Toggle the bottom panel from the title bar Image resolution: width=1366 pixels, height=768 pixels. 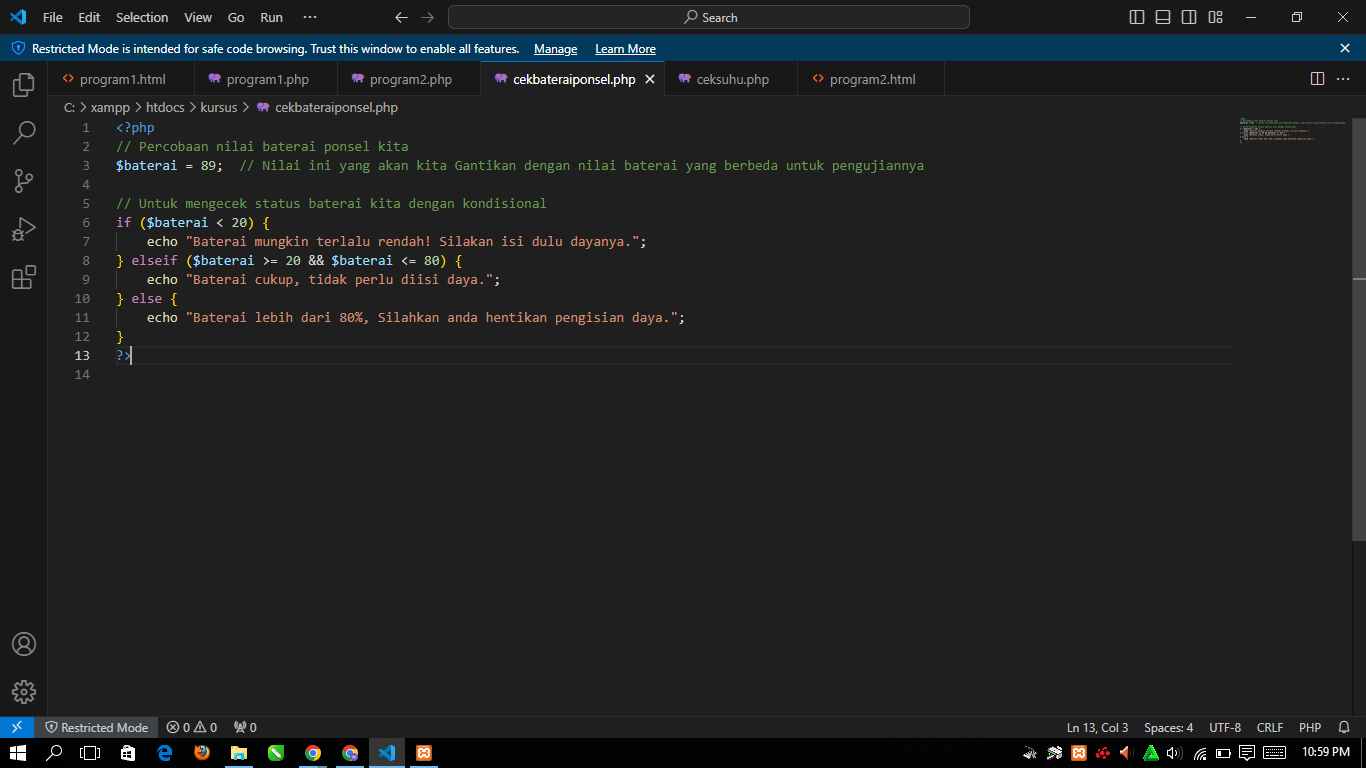(x=1163, y=17)
